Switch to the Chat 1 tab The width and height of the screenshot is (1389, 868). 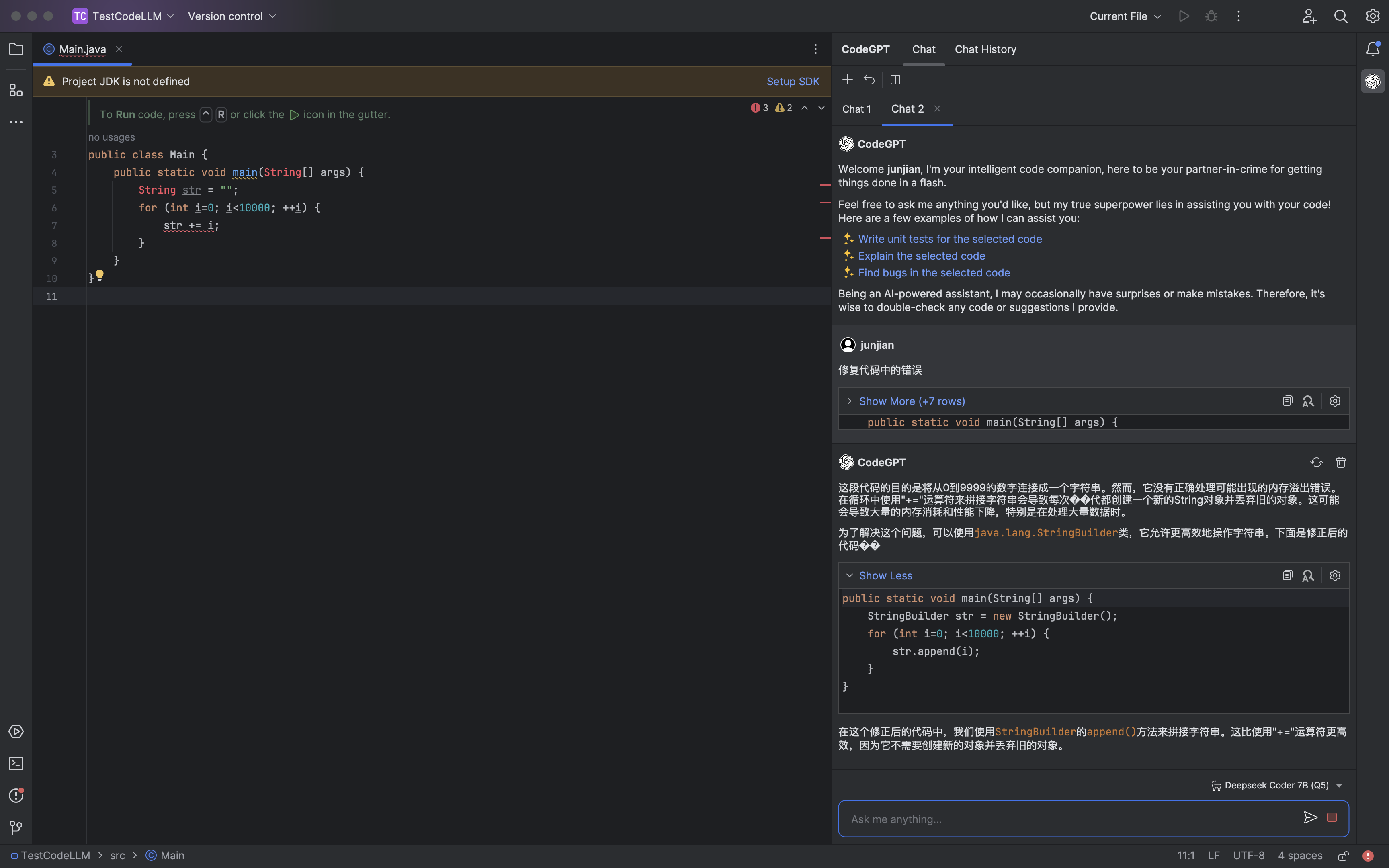(x=856, y=109)
